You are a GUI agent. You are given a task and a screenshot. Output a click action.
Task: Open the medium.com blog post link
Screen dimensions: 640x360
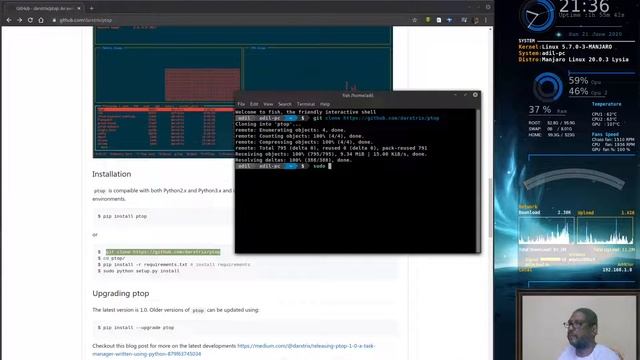[x=233, y=350]
